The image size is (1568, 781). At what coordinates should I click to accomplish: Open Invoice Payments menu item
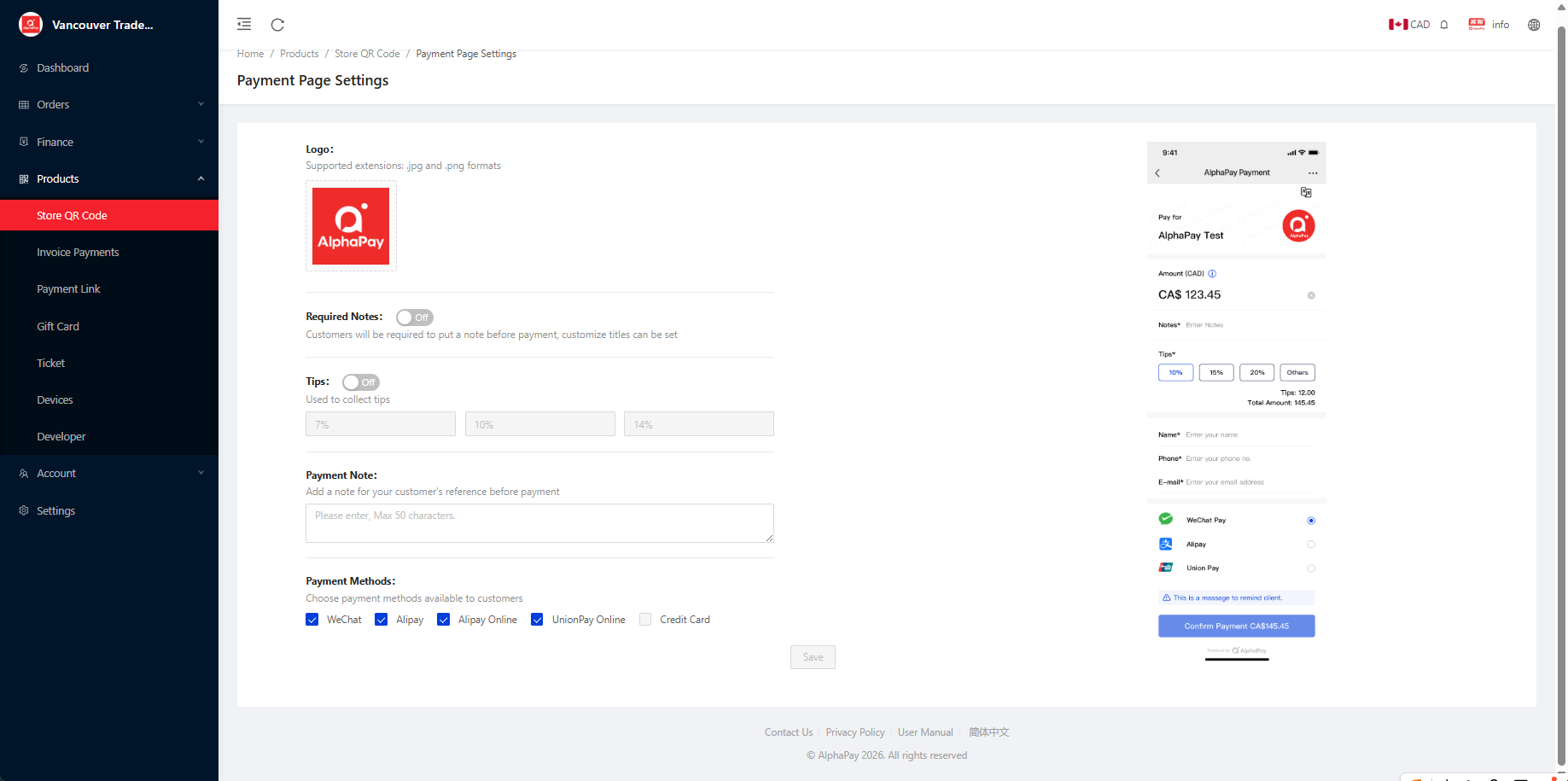78,253
